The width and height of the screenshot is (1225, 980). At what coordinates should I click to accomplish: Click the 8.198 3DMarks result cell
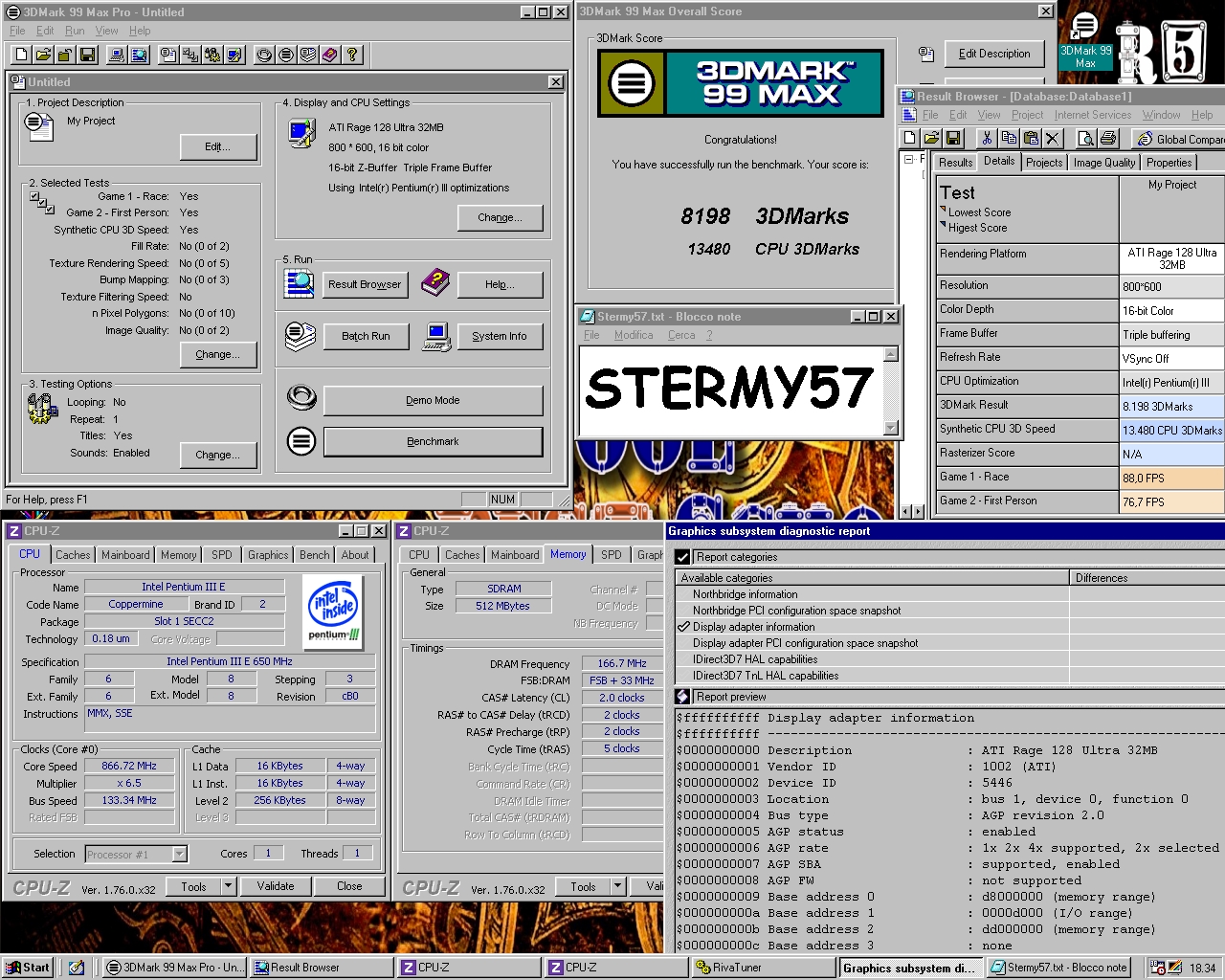(1172, 406)
